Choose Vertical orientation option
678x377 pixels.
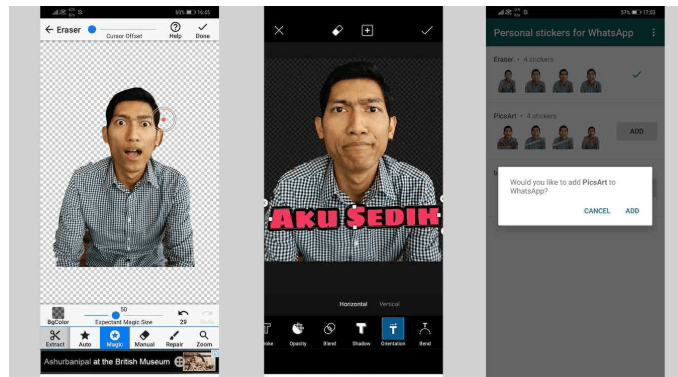(x=389, y=304)
